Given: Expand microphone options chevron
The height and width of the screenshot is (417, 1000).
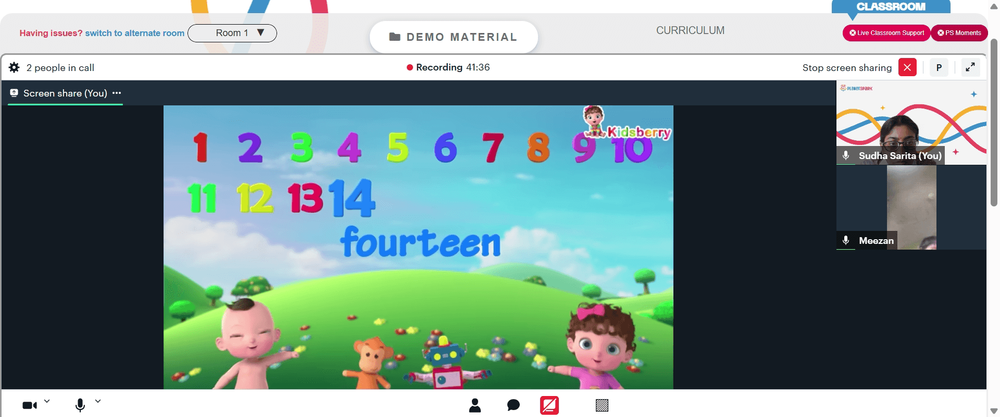Looking at the screenshot, I should point(98,401).
